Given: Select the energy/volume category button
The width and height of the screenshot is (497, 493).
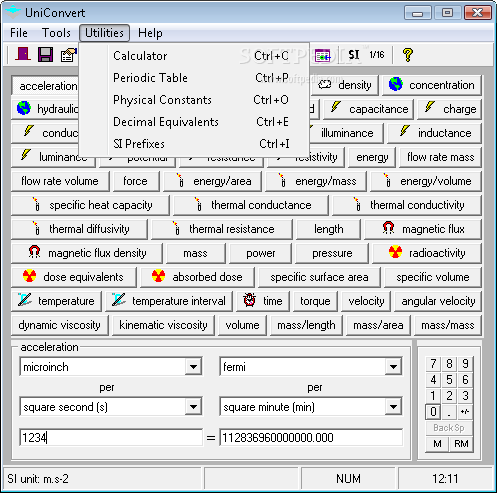Looking at the screenshot, I should pyautogui.click(x=426, y=181).
